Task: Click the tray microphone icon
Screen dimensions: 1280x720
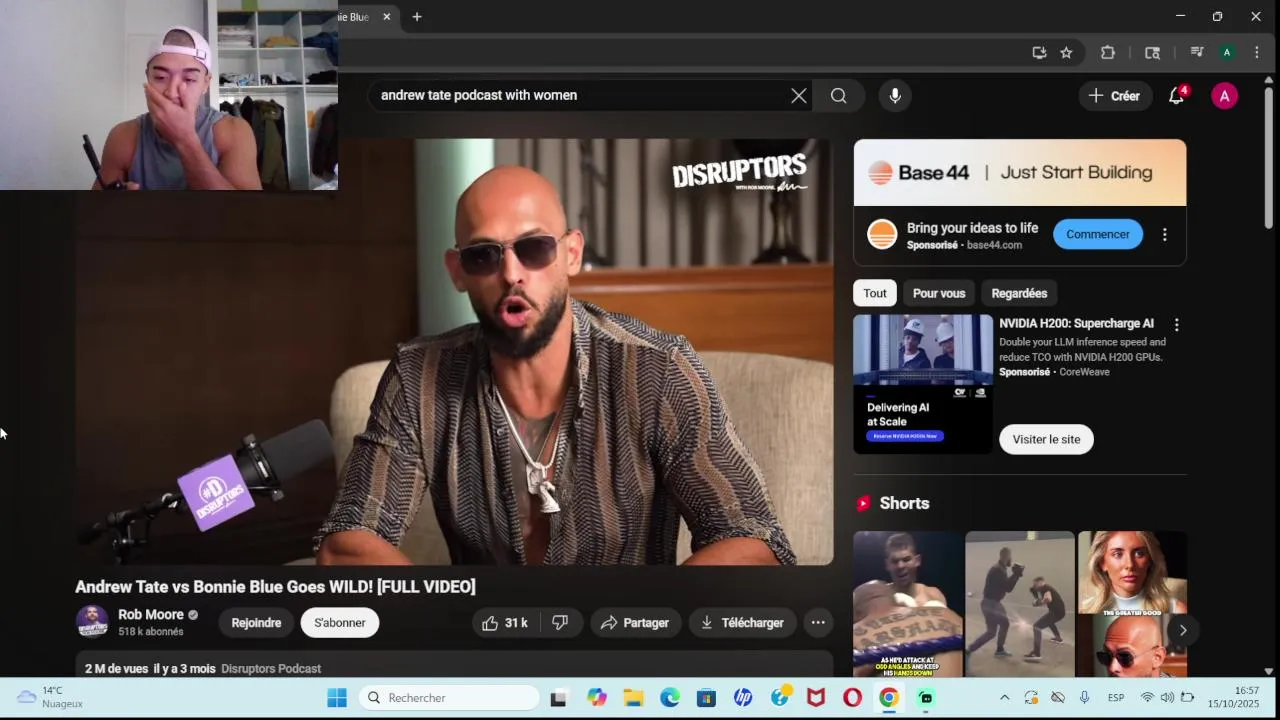Action: [1084, 698]
